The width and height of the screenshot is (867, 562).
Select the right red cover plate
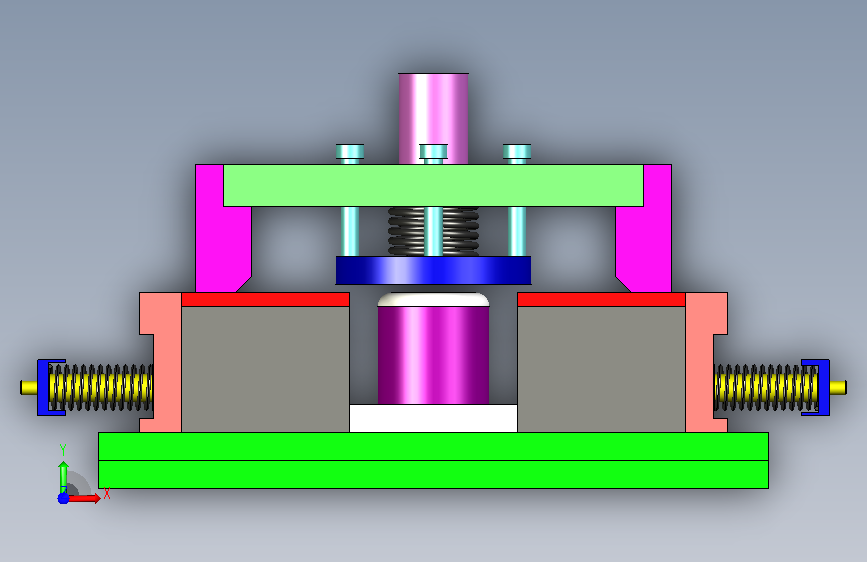[x=602, y=299]
